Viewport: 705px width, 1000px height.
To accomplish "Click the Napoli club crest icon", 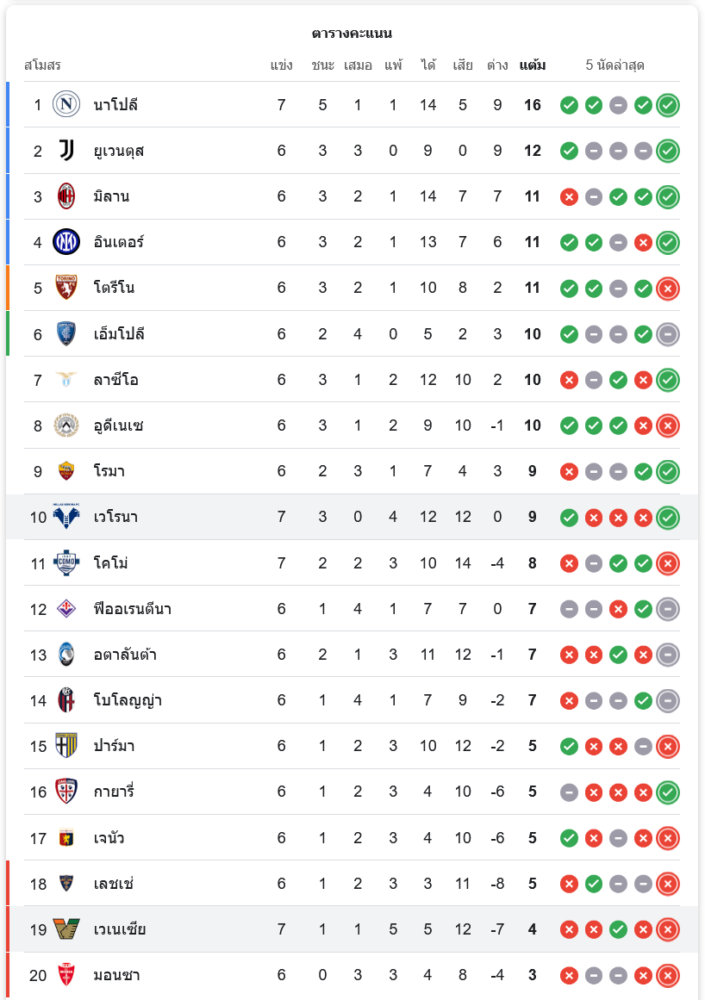I will [x=66, y=104].
